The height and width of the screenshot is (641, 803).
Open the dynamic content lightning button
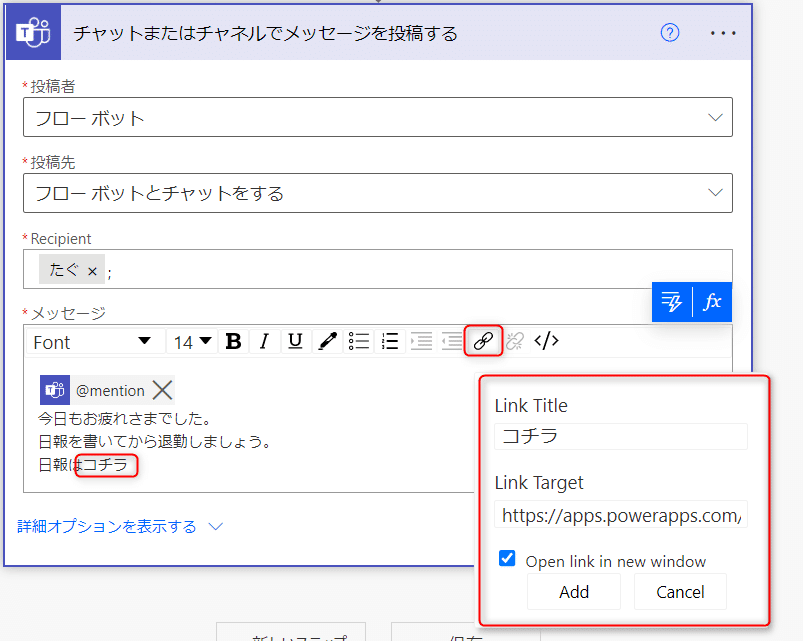coord(671,302)
